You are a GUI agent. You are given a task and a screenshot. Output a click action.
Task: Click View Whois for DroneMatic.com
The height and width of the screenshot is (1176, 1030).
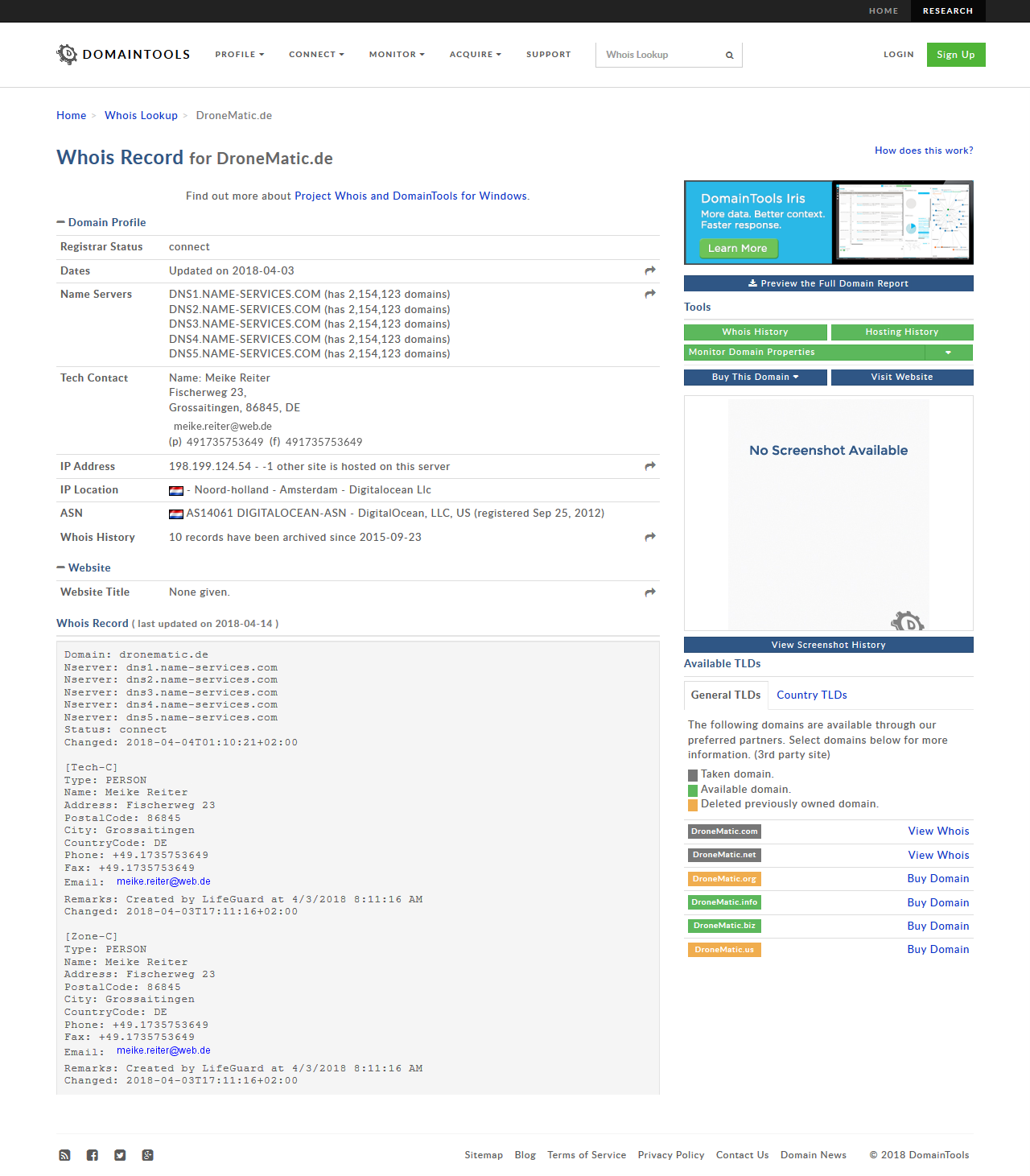click(x=938, y=831)
